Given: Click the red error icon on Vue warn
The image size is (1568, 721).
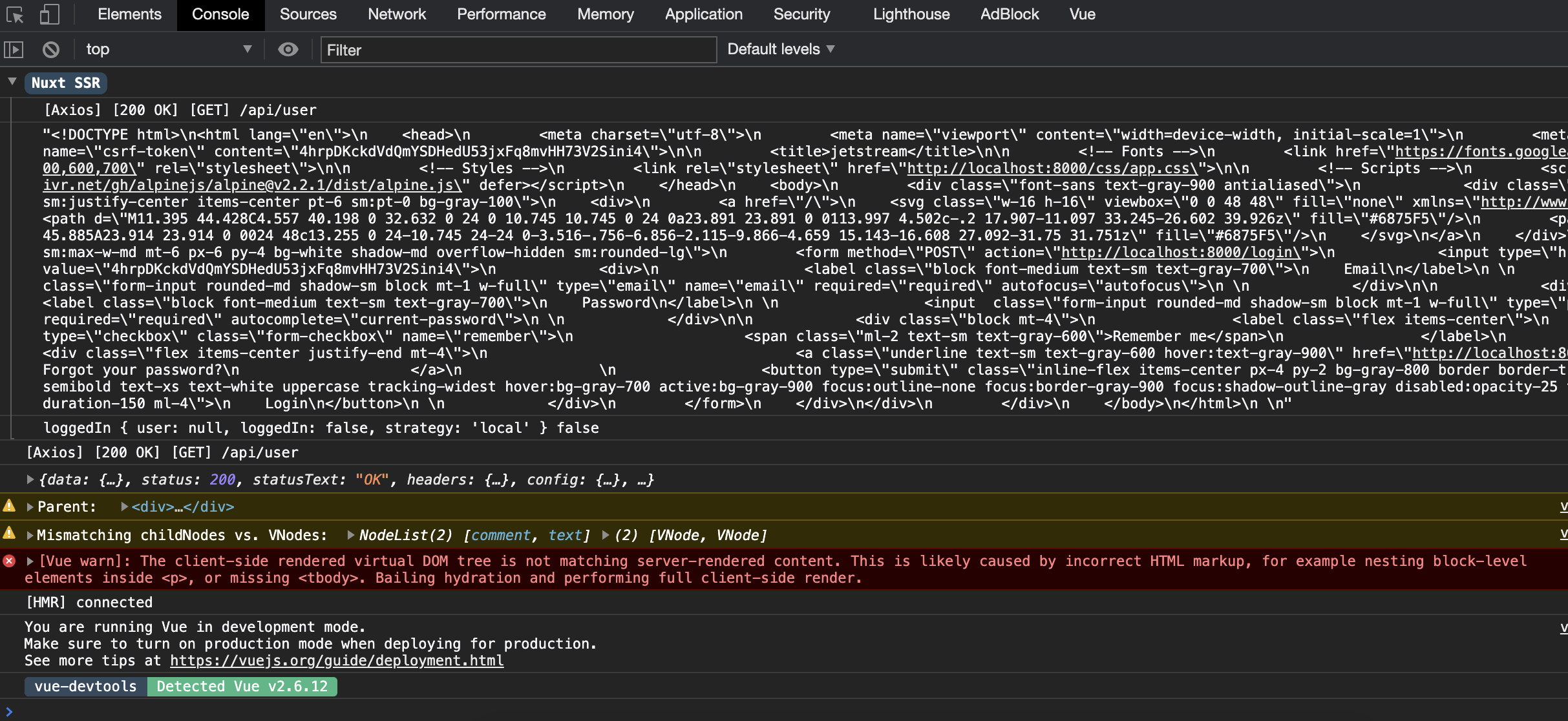Looking at the screenshot, I should [x=9, y=561].
